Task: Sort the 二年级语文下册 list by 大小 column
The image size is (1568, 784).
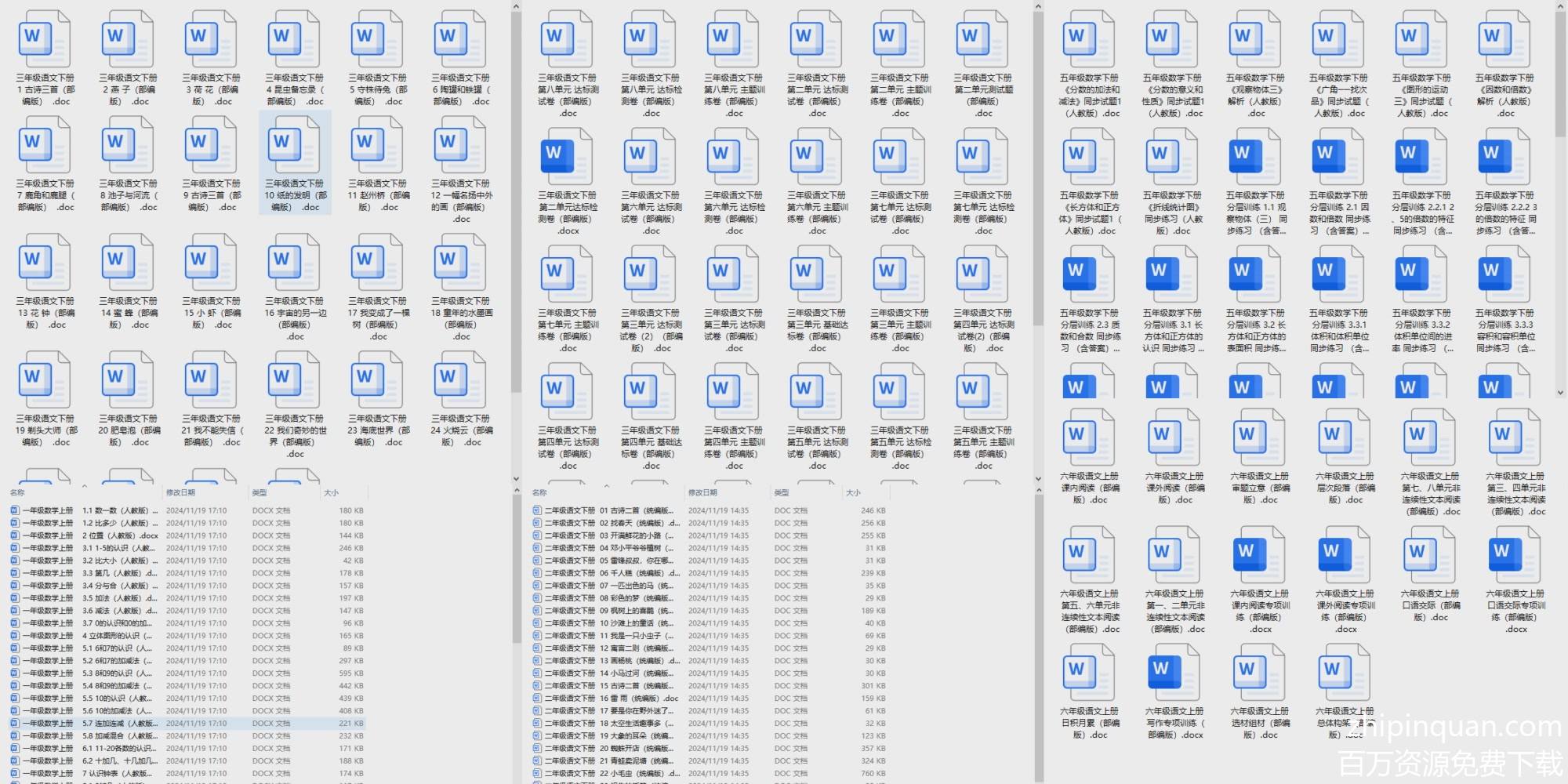Action: coord(853,492)
